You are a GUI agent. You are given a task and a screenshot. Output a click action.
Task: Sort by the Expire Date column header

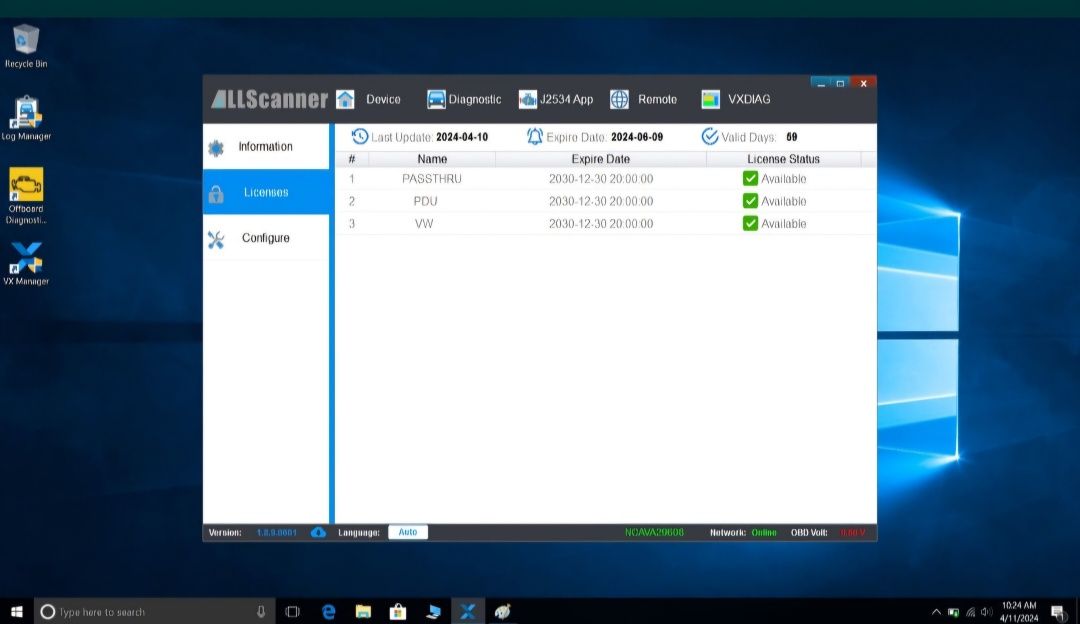click(601, 159)
